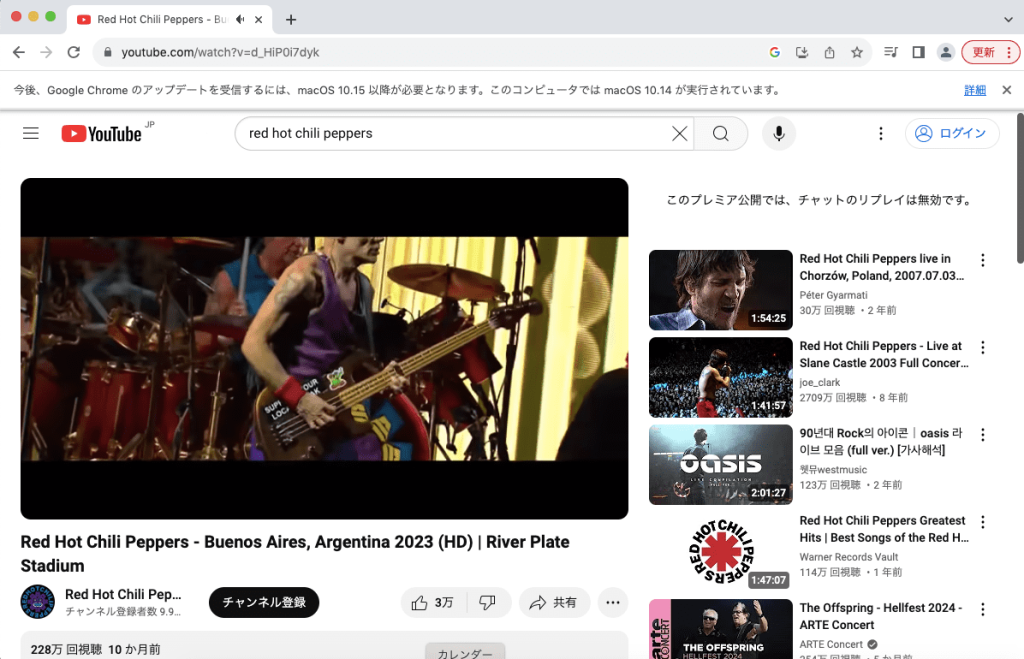Open Live at Slane Castle 2003 title

[x=884, y=355]
